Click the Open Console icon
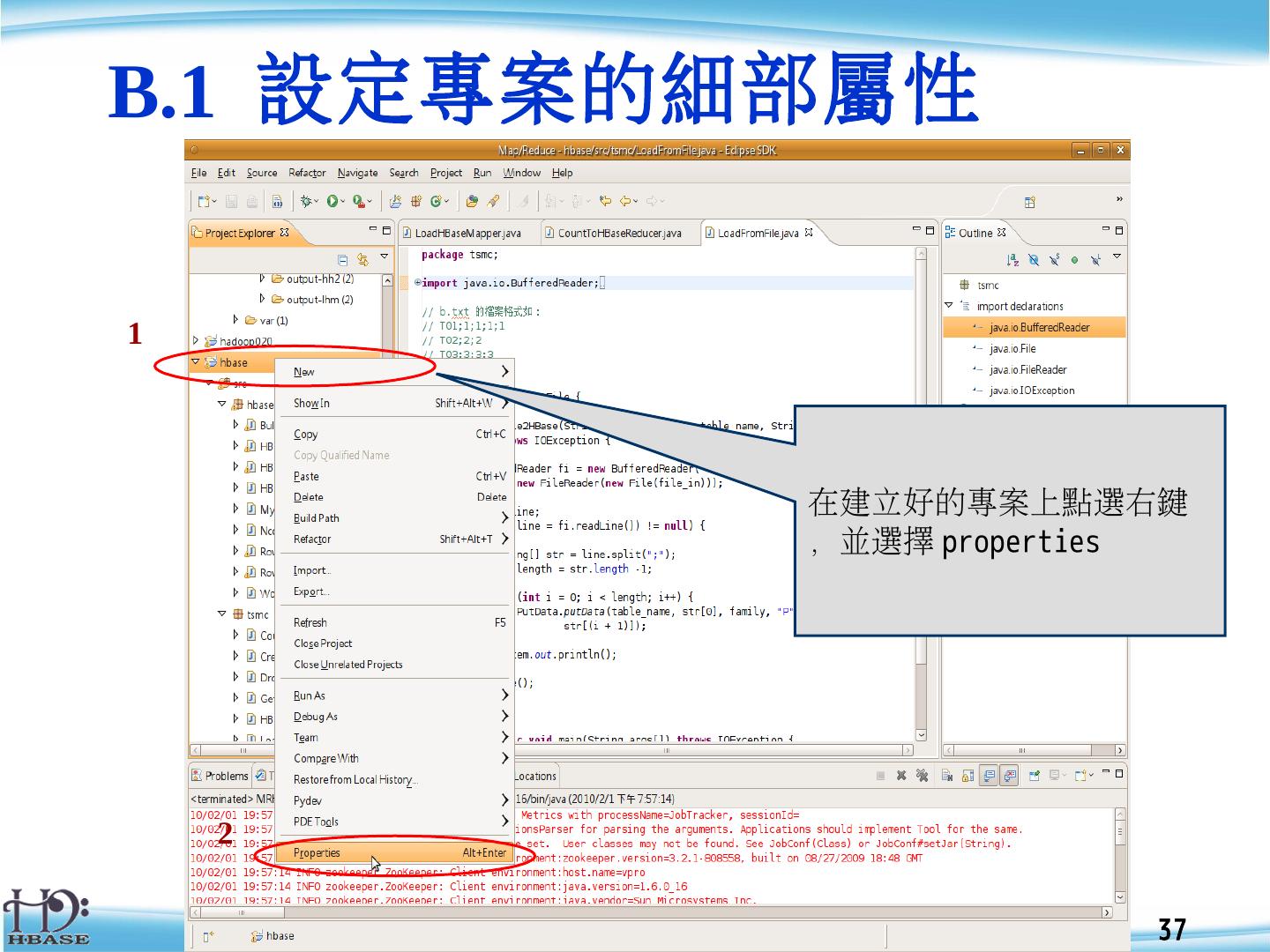The image size is (1270, 952). [x=1080, y=776]
